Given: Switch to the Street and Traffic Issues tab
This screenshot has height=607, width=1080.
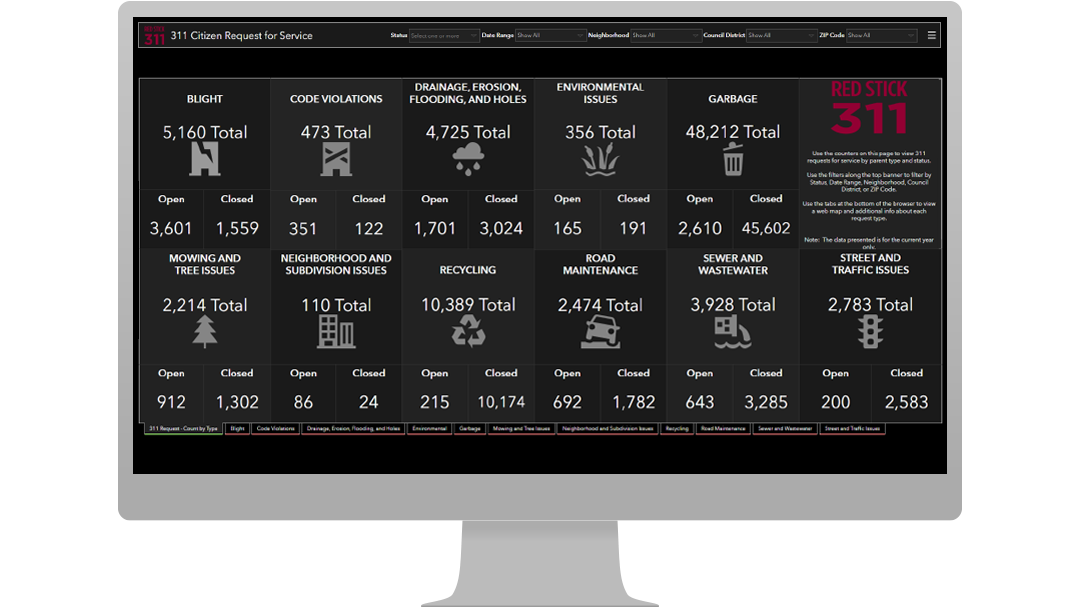Looking at the screenshot, I should tap(852, 429).
